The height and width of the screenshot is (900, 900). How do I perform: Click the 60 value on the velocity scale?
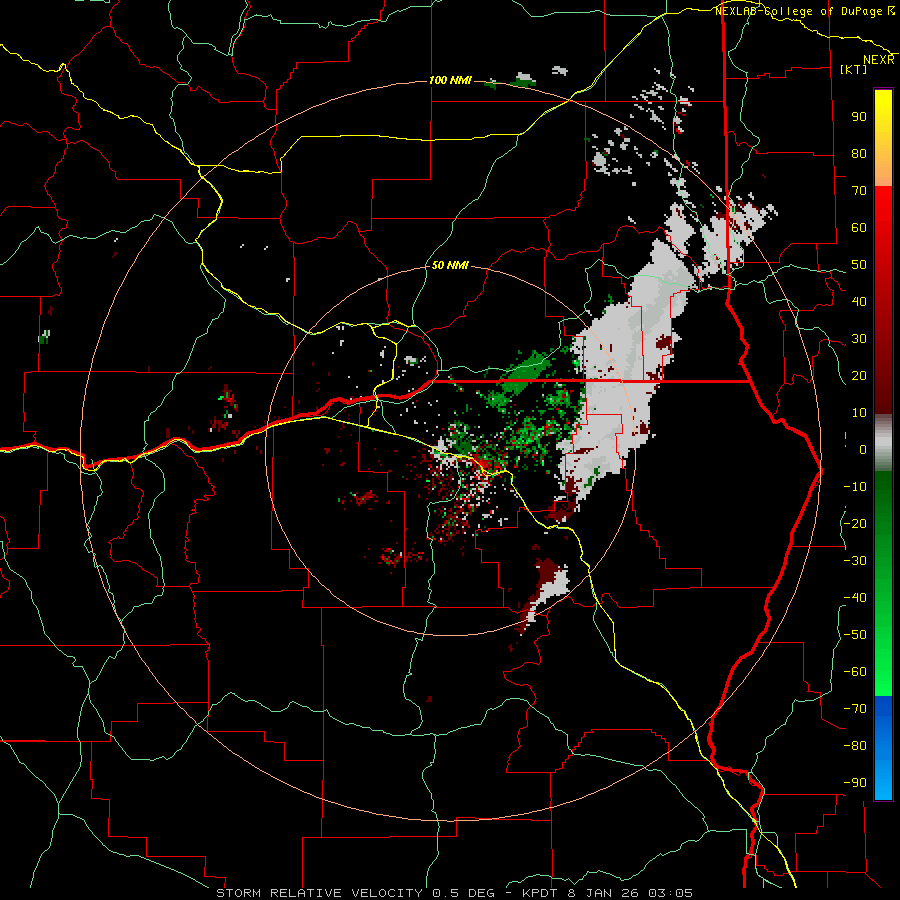(x=859, y=227)
